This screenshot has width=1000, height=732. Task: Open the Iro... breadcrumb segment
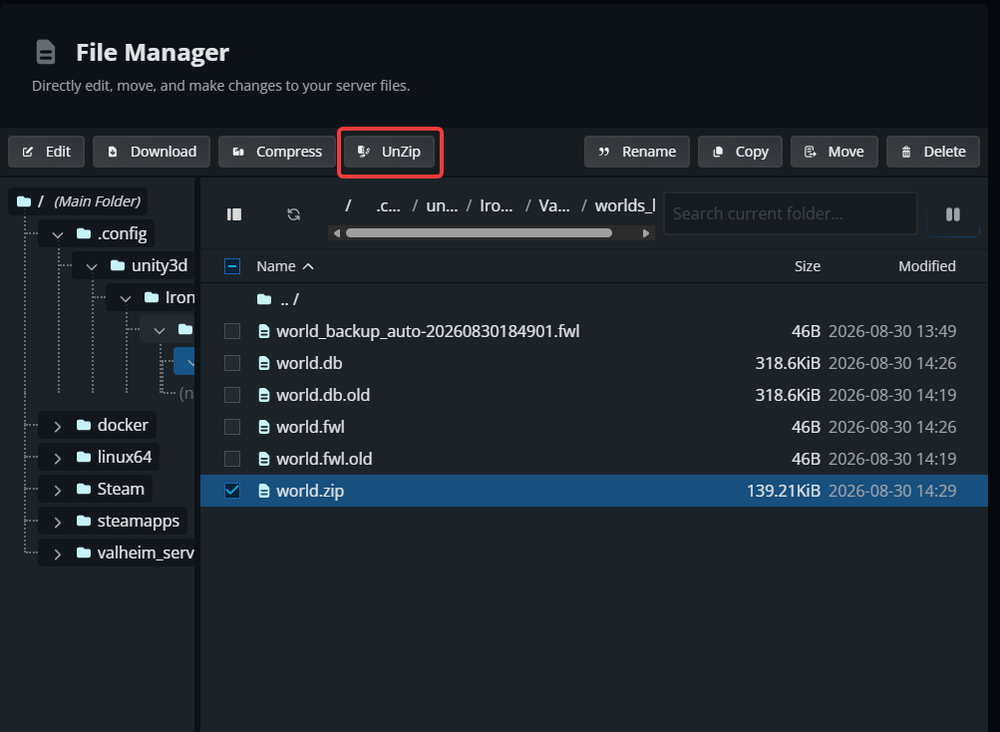tap(496, 205)
